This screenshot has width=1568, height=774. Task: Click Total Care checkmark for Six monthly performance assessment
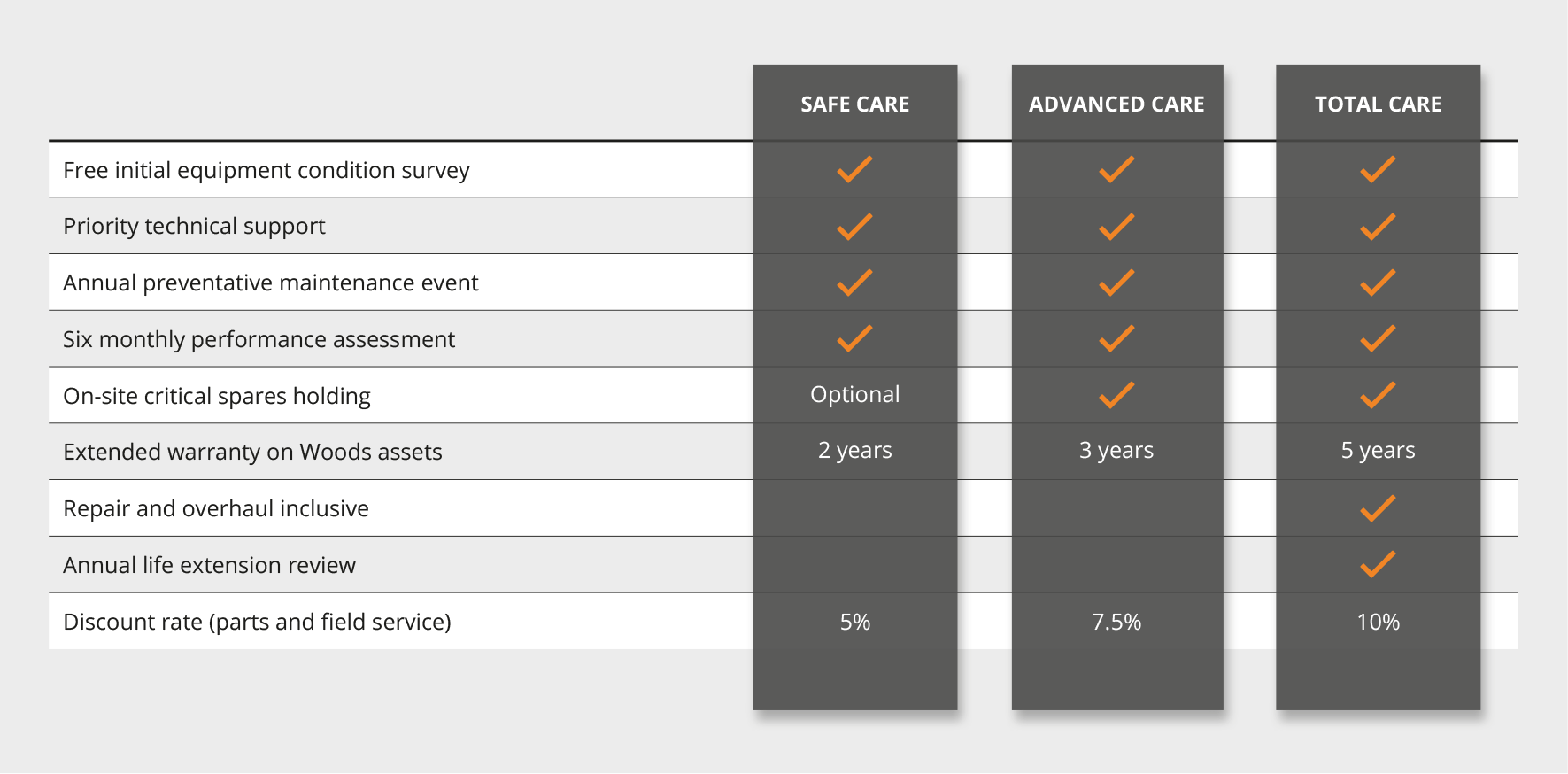(1378, 338)
